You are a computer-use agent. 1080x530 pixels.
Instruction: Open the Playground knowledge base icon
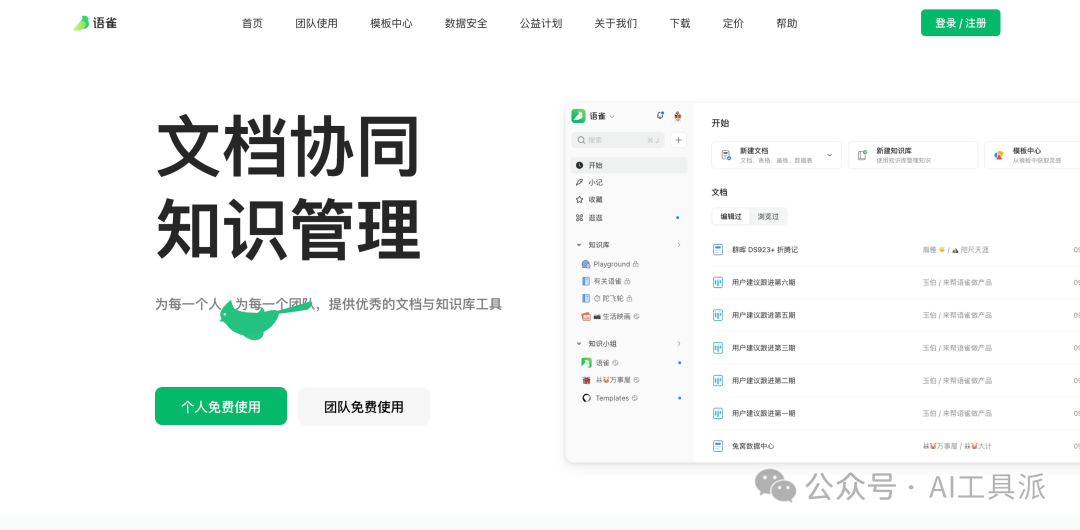586,264
